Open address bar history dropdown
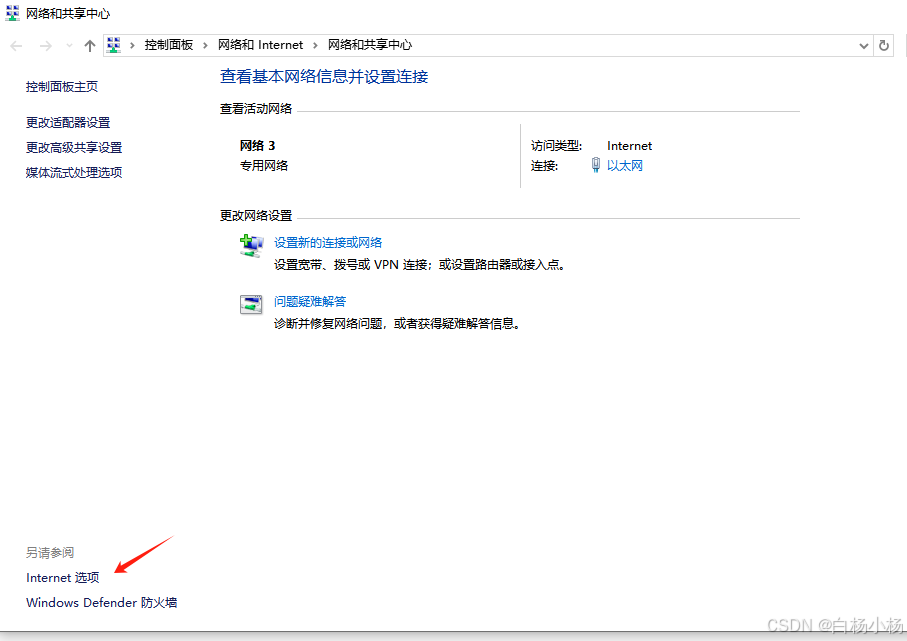907x641 pixels. coord(864,46)
